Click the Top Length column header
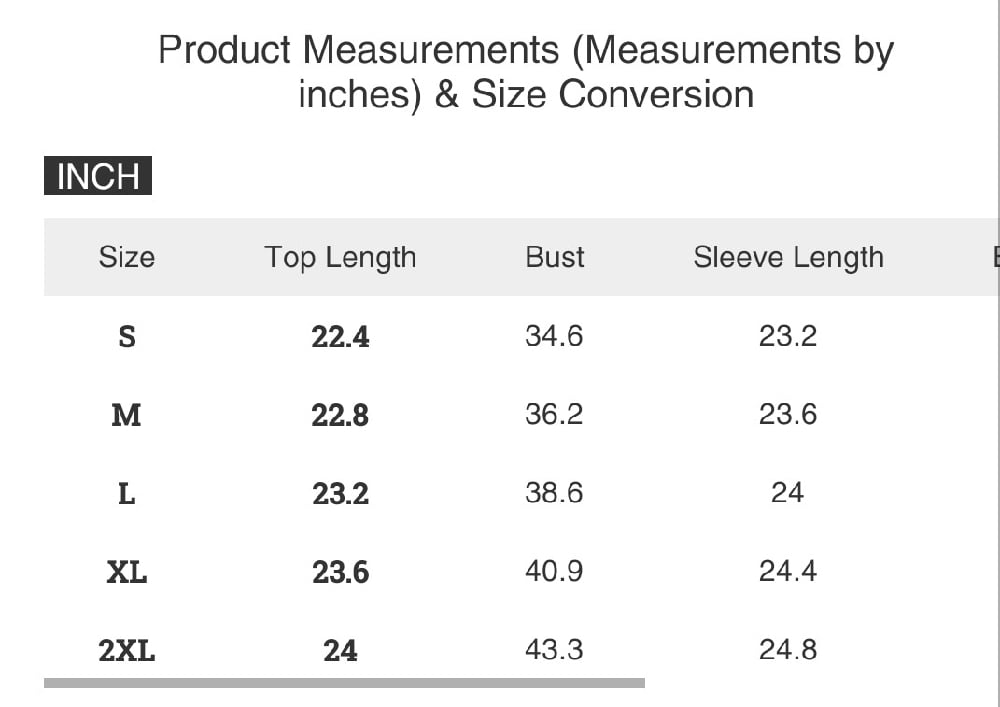Viewport: 1000px width, 707px height. [340, 257]
